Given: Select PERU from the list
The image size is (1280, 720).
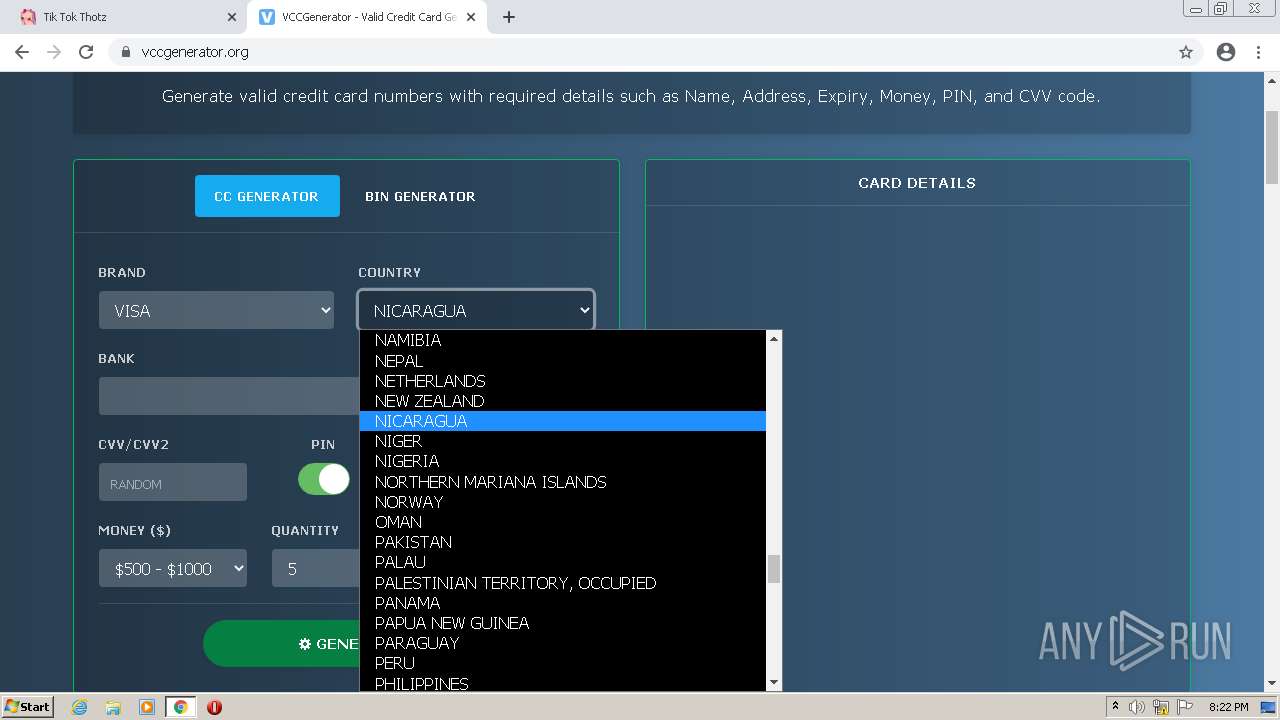Looking at the screenshot, I should pos(563,663).
